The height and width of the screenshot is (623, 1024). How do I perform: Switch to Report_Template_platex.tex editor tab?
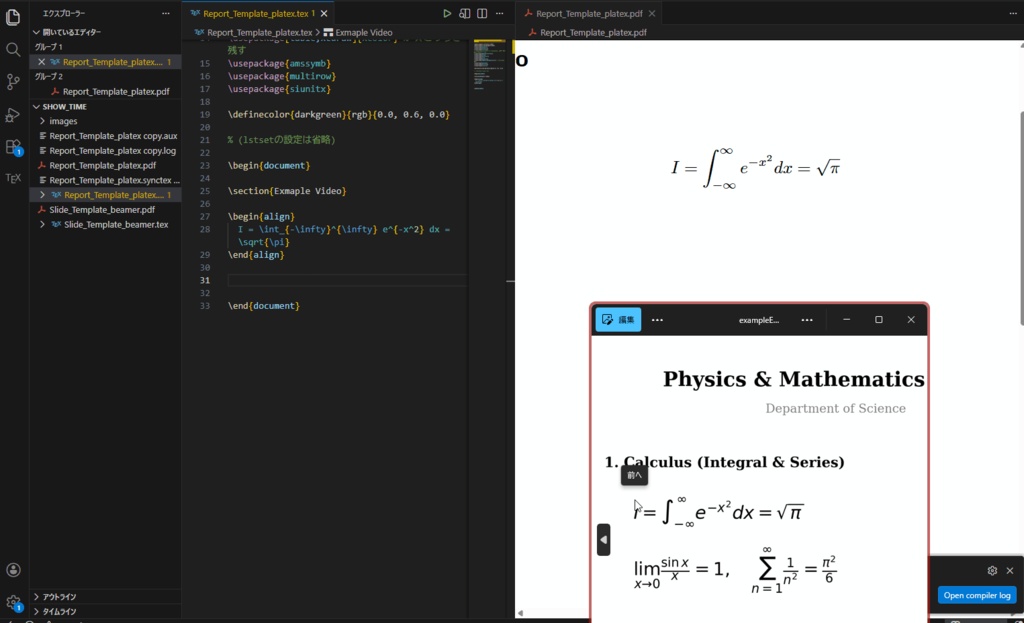(258, 13)
